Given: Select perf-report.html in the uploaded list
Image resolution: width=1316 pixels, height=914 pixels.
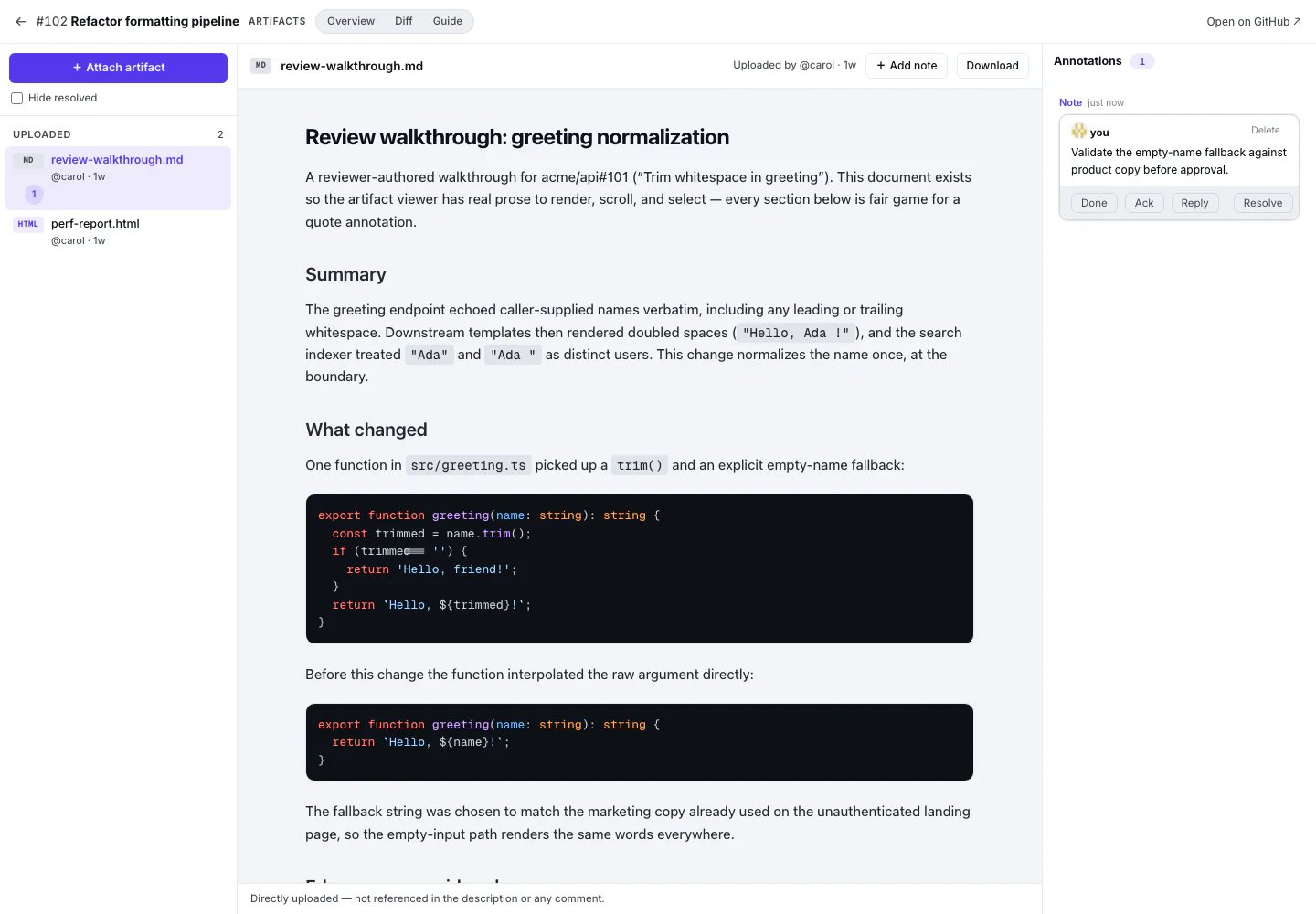Looking at the screenshot, I should pos(118,231).
